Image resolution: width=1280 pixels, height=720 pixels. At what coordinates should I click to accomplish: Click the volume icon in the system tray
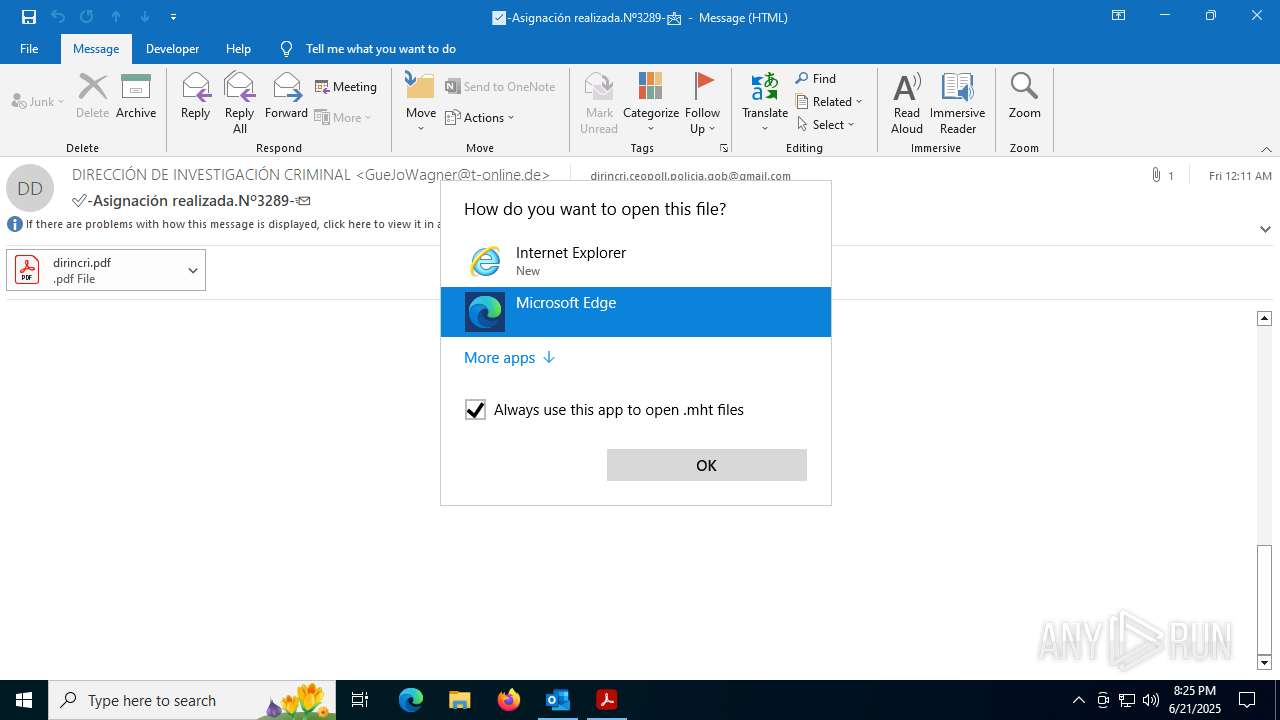[x=1150, y=700]
